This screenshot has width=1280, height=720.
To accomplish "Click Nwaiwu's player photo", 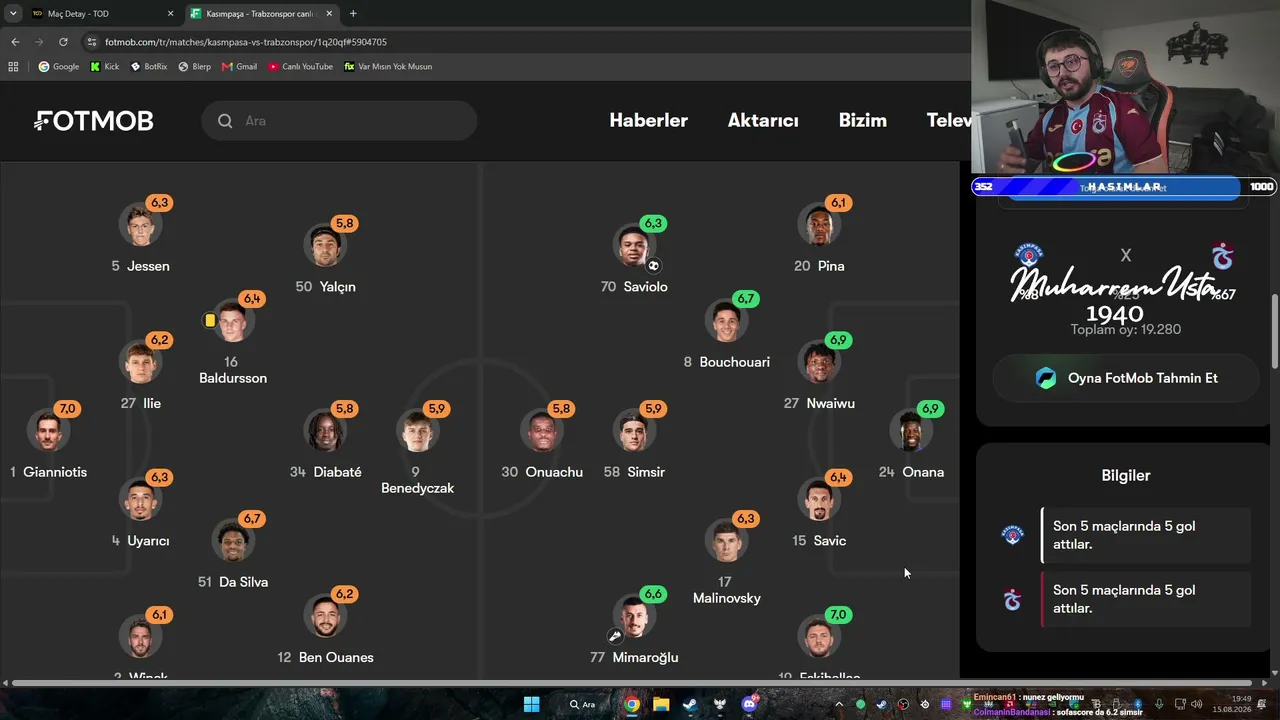I will point(819,362).
